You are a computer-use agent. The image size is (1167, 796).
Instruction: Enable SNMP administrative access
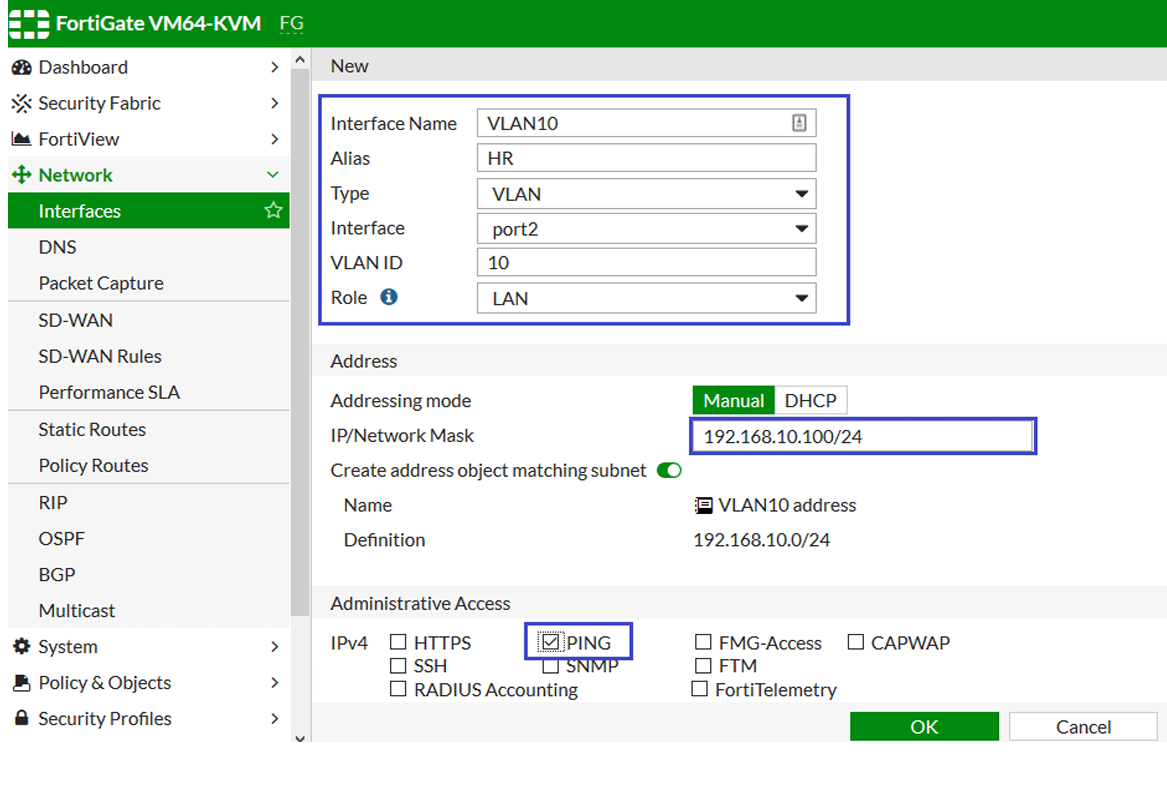(550, 666)
